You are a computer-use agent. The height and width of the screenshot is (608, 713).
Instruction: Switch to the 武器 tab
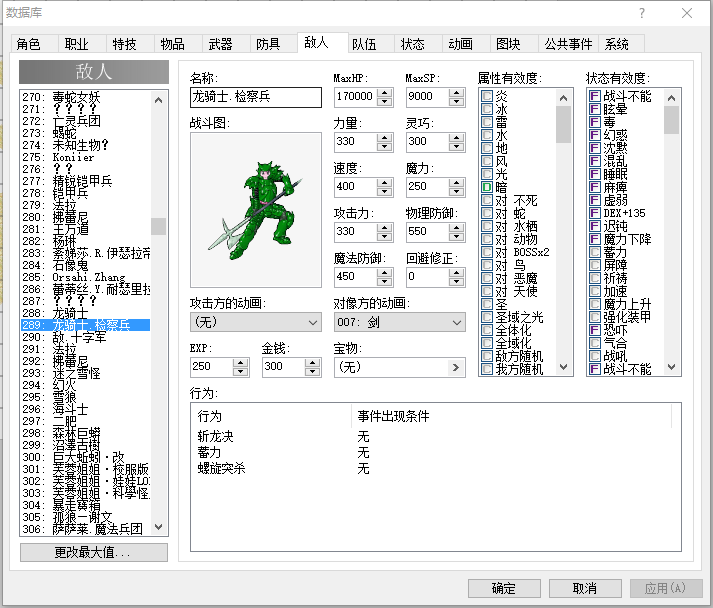226,44
